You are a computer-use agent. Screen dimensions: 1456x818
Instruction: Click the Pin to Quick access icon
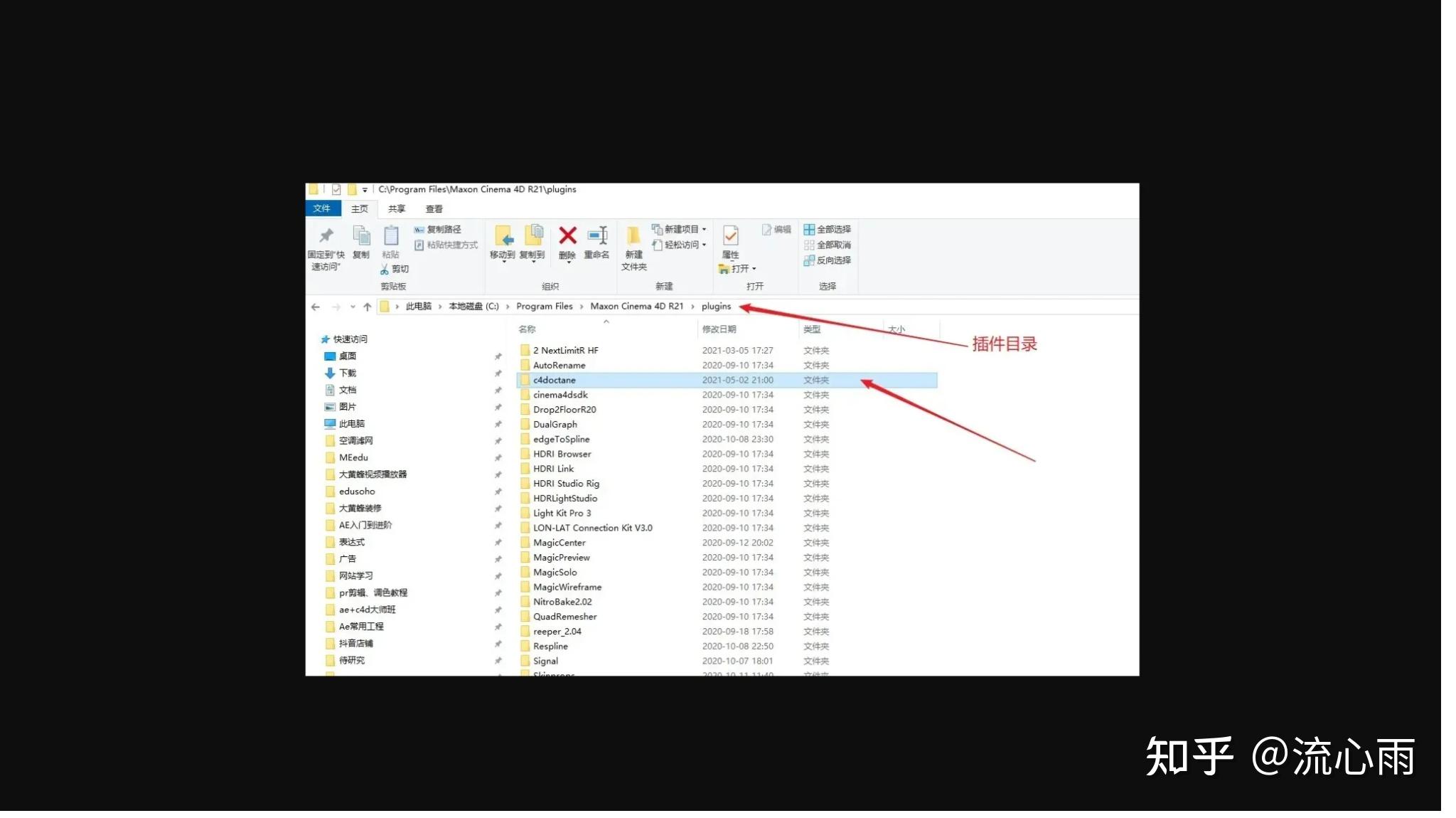(326, 237)
